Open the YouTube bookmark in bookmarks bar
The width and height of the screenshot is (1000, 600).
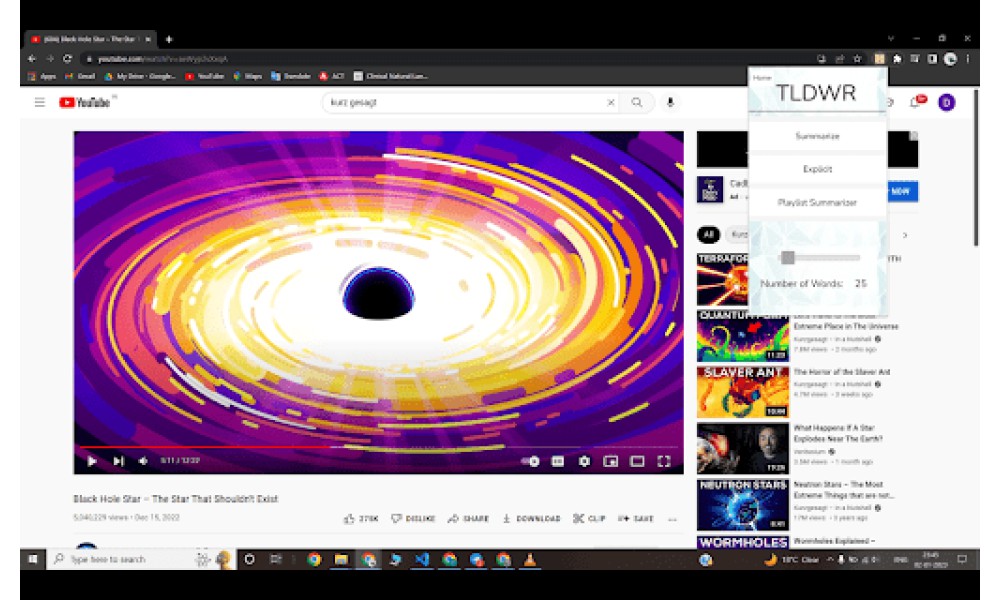[205, 76]
